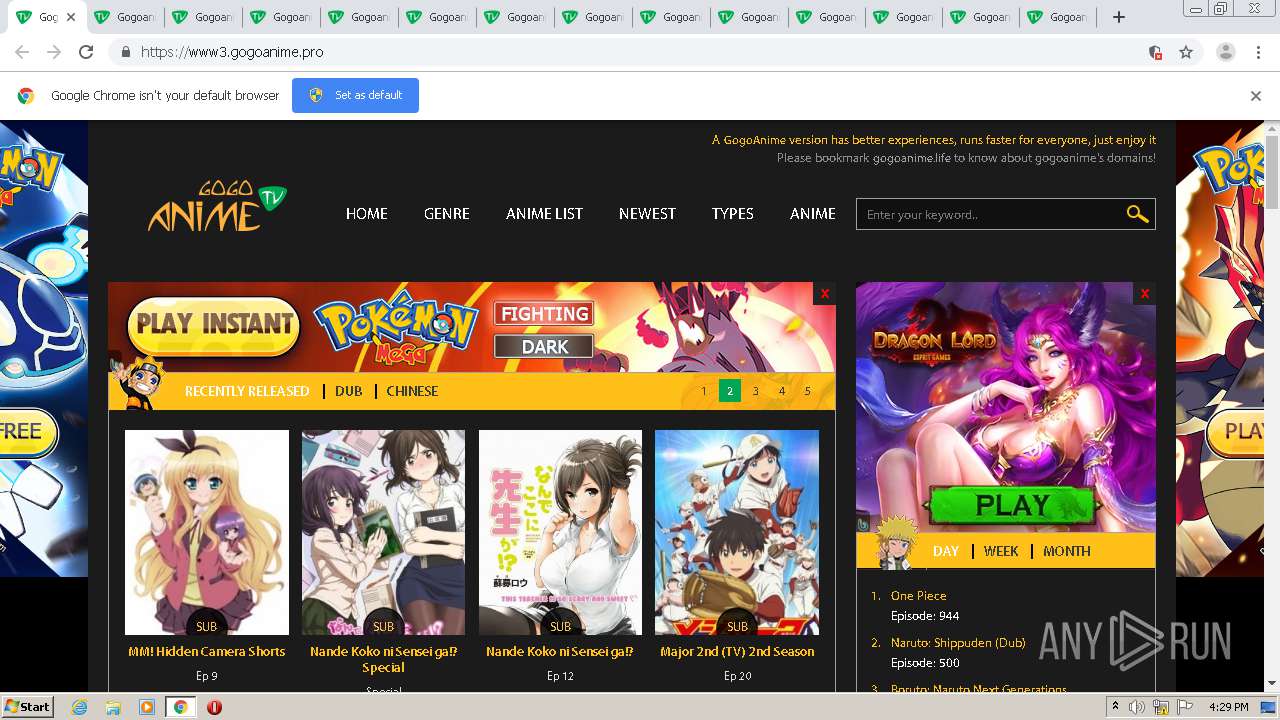Select DAY ranking tab

(x=945, y=551)
